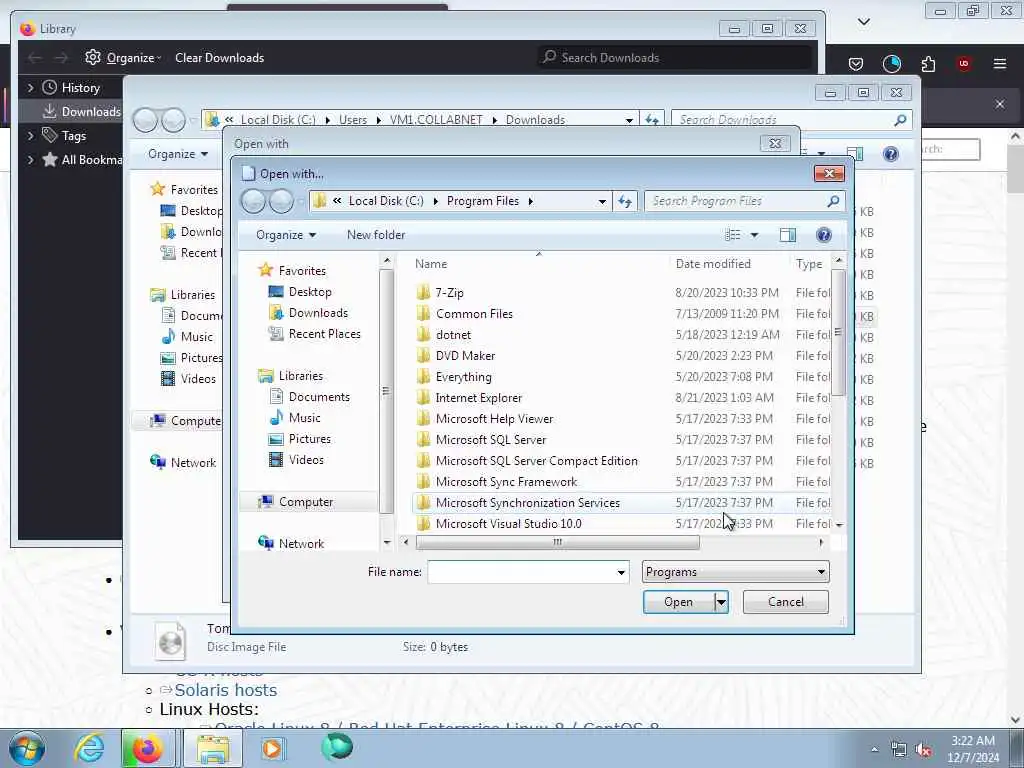The height and width of the screenshot is (768, 1024).
Task: Go back in the Open with dialog
Action: 254,201
